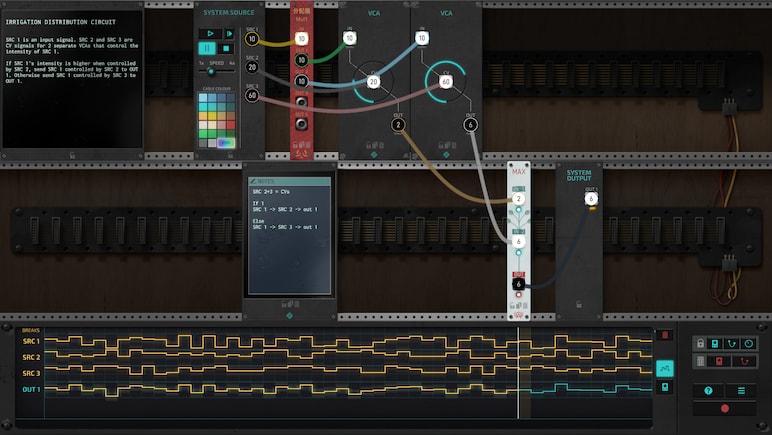
Task: Click the playhead marker in the scope
Action: pyautogui.click(x=518, y=373)
